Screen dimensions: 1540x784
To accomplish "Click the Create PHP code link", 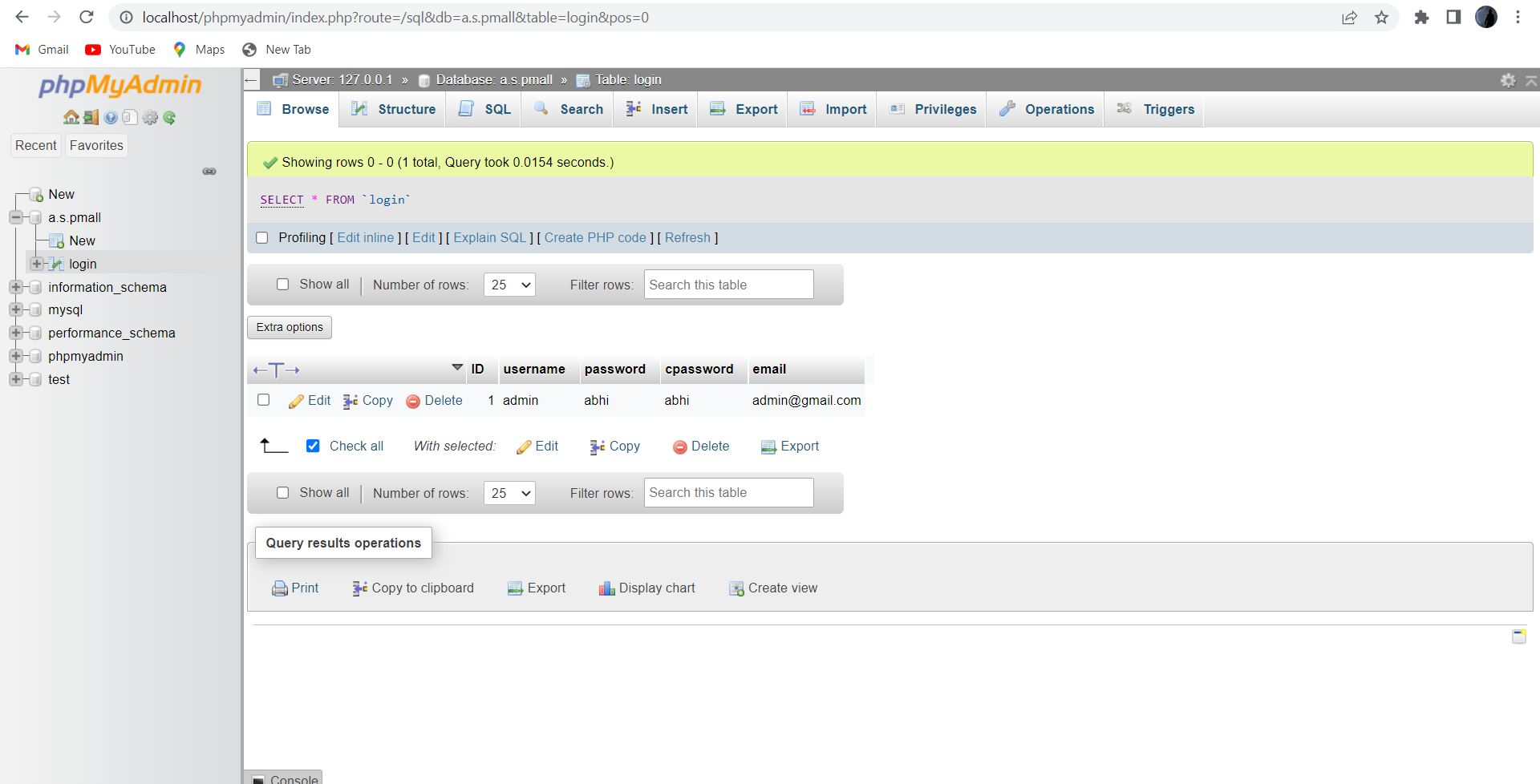I will (x=595, y=238).
